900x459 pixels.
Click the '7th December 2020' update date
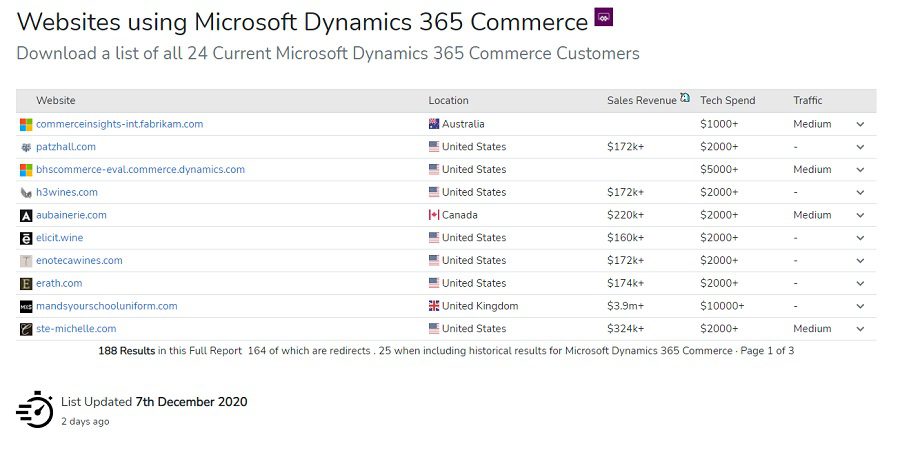click(191, 402)
